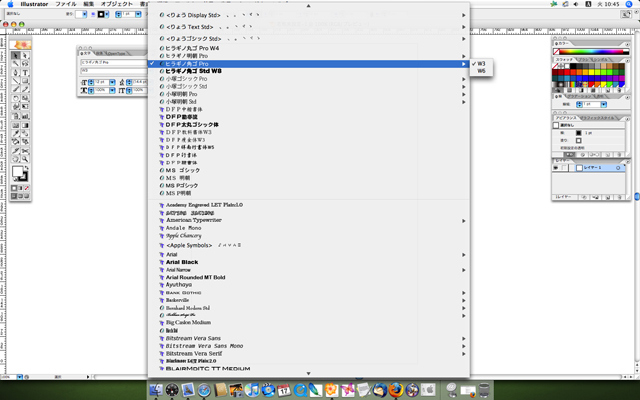
Task: Select the Zoom magnifier tool
Action: pos(25,159)
